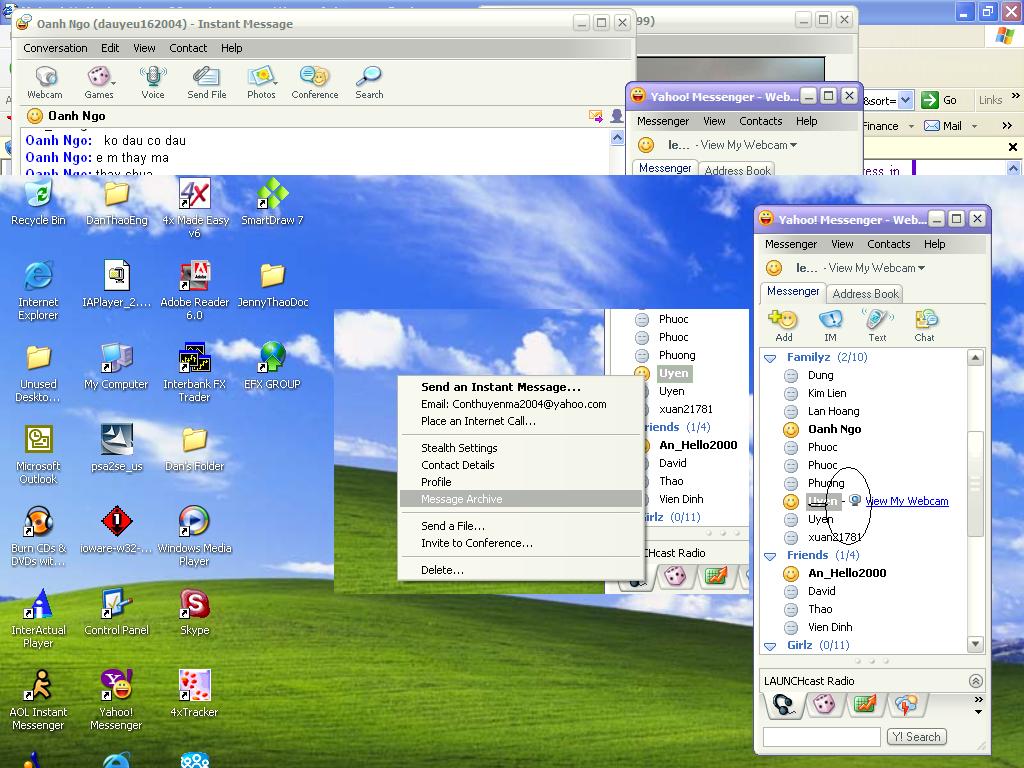Screen dimensions: 1024x768
Task: Select Yahoo! Messenger desktop shortcut
Action: click(x=116, y=700)
